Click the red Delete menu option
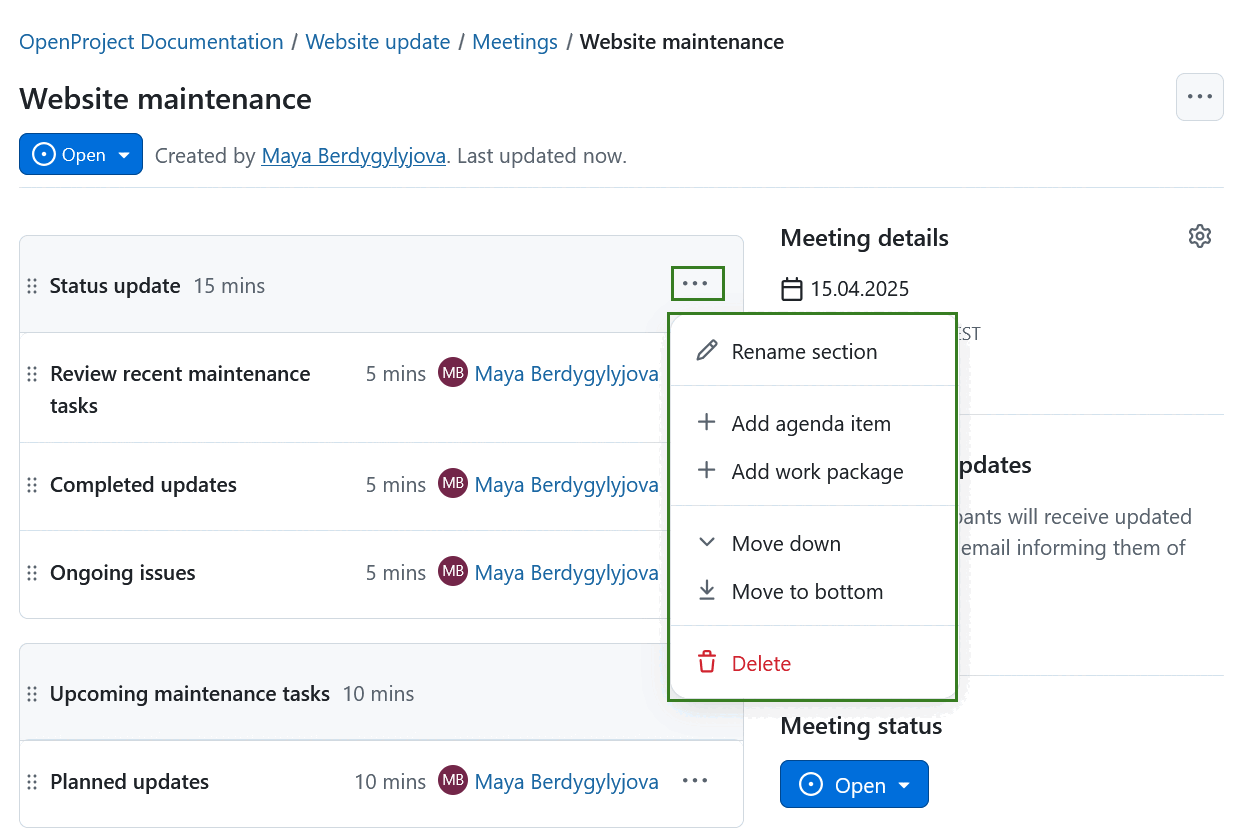This screenshot has height=832, width=1239. [x=761, y=664]
